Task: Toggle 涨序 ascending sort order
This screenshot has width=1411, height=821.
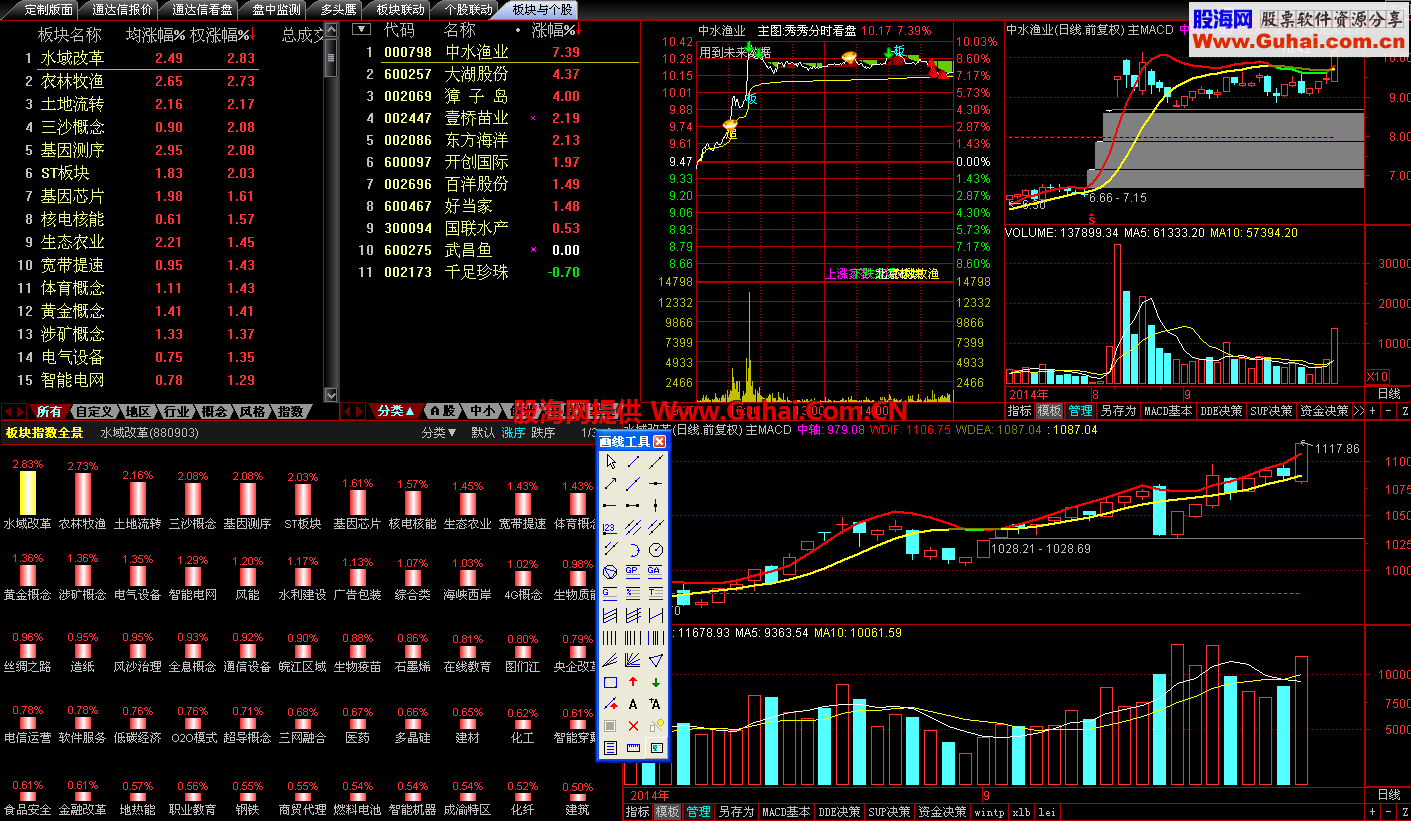Action: click(x=513, y=433)
